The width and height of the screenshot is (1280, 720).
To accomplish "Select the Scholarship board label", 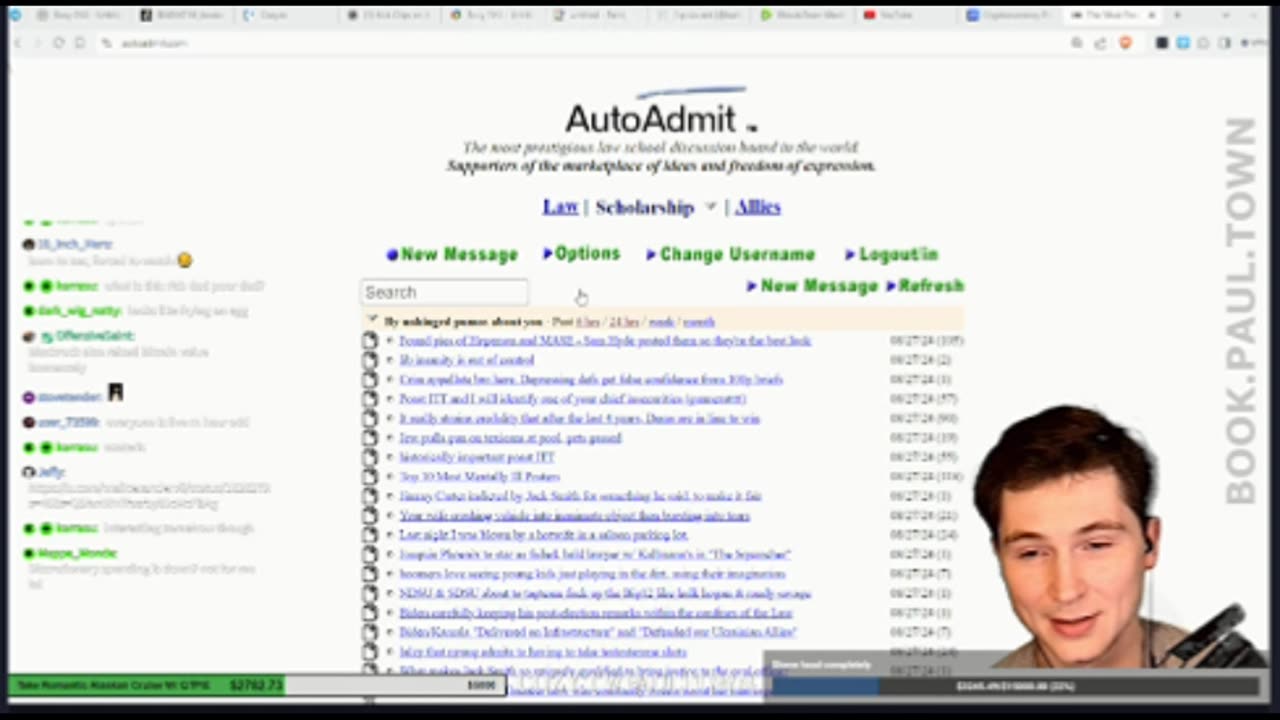I will click(x=644, y=207).
